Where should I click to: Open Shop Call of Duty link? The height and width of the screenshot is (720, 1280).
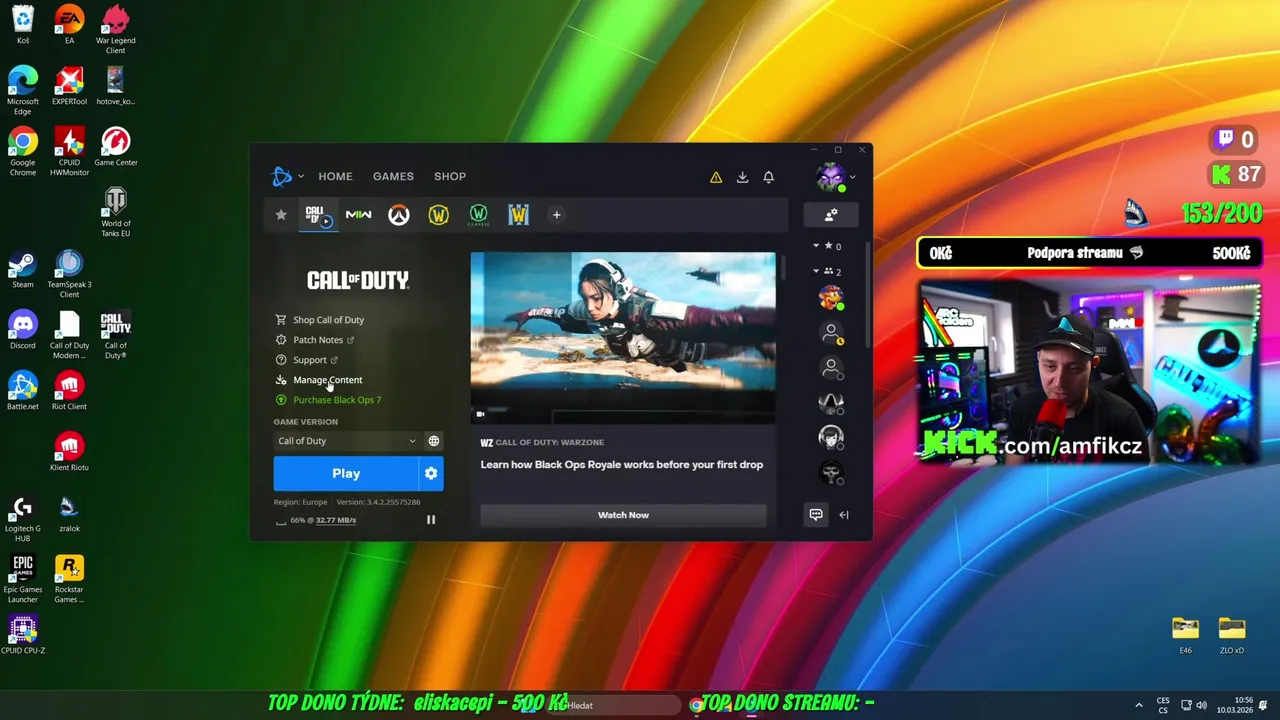pyautogui.click(x=328, y=320)
